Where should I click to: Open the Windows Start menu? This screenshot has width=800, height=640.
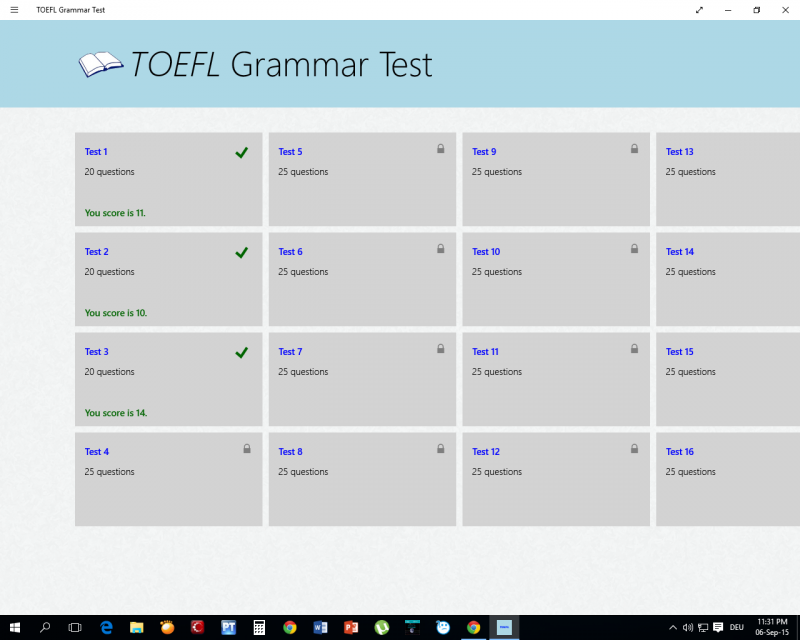tap(15, 627)
